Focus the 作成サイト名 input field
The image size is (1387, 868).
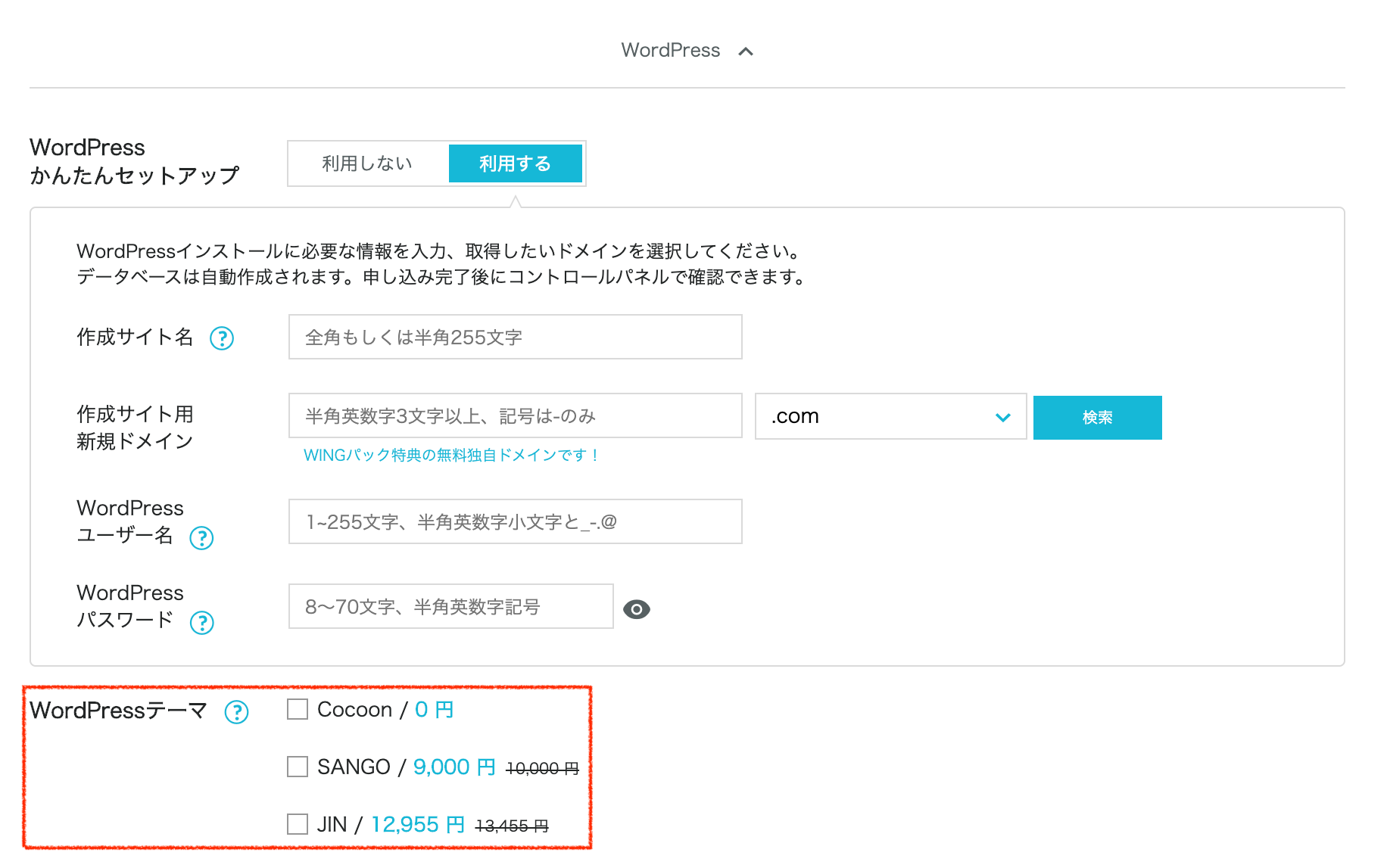515,338
